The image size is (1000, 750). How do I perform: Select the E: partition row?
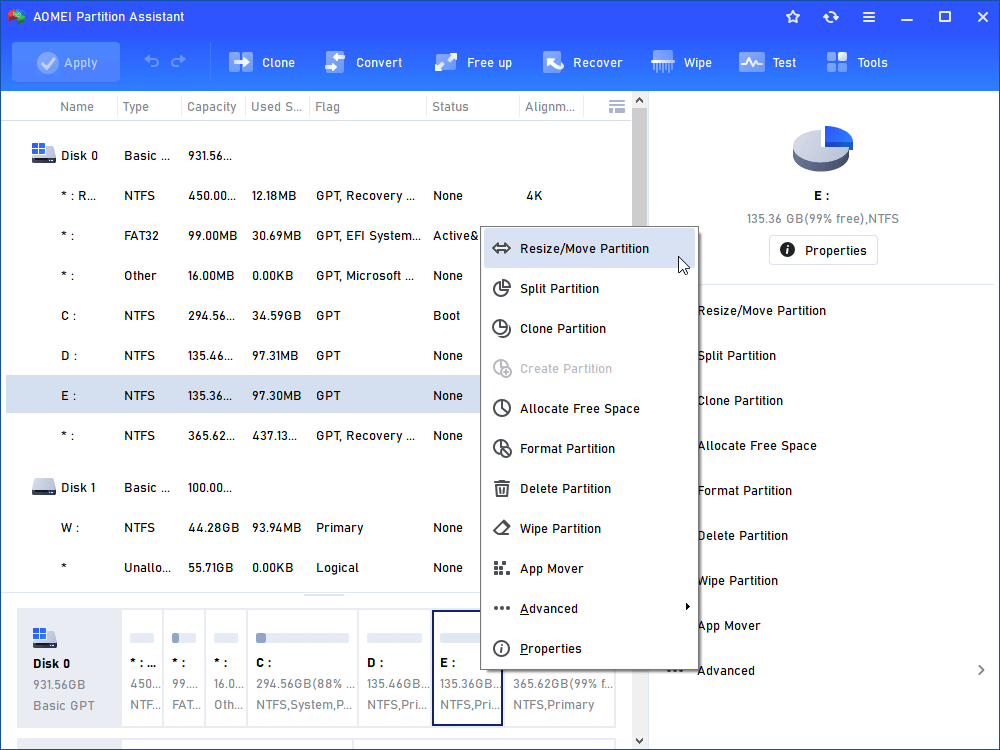click(242, 395)
